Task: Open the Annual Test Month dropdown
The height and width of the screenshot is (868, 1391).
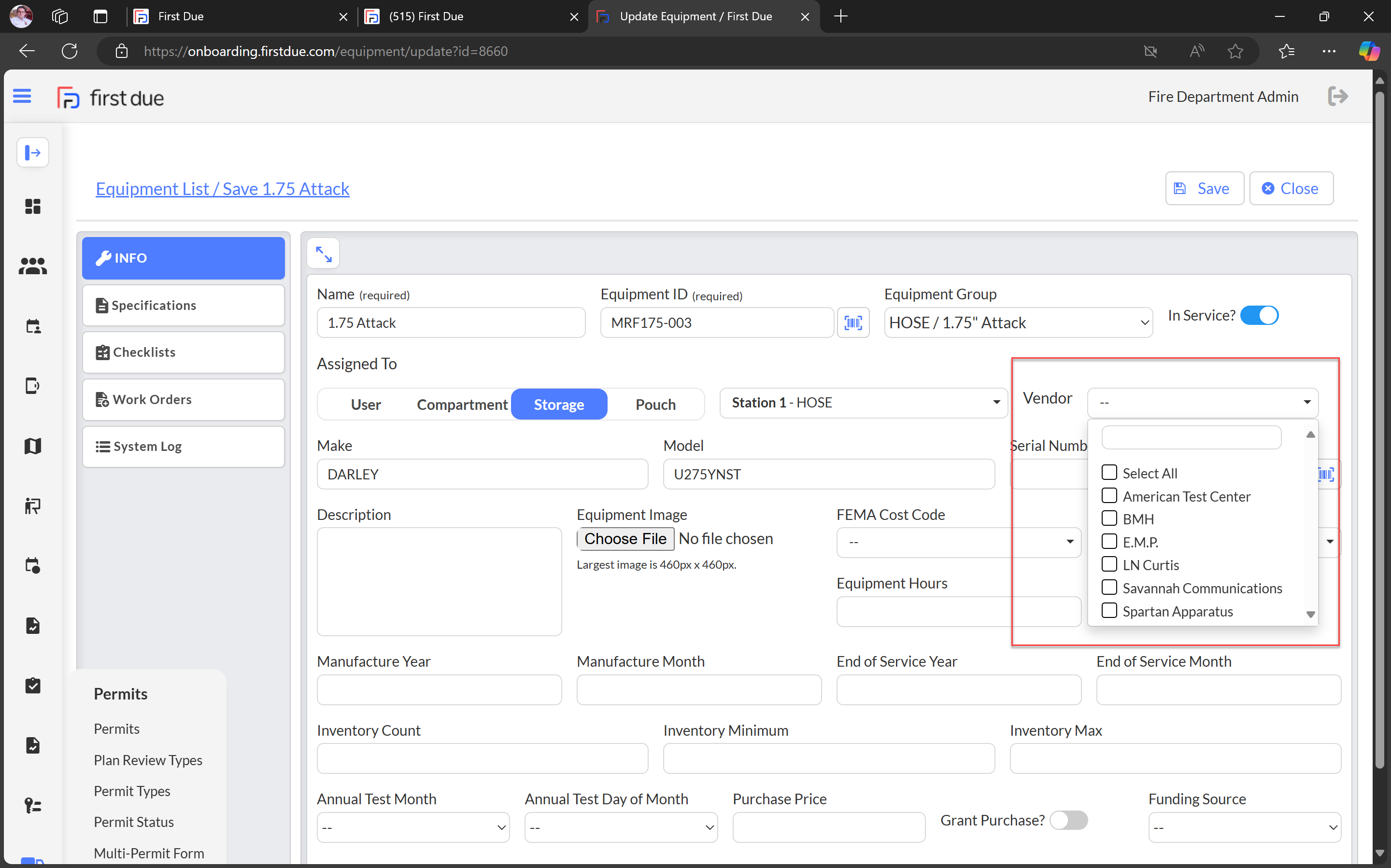Action: pyautogui.click(x=413, y=827)
